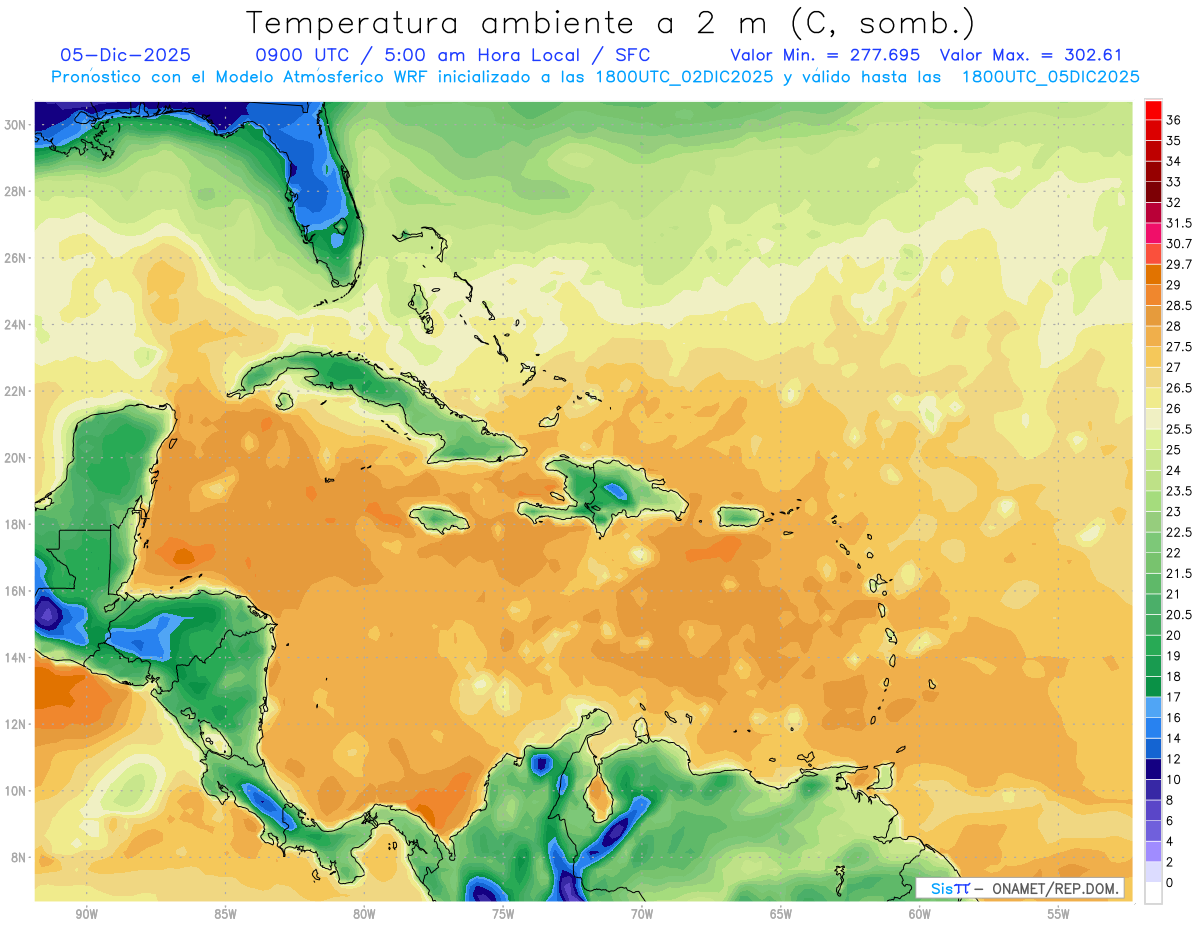Click the legend value "28.5"
Image resolution: width=1200 pixels, height=927 pixels.
1179,306
